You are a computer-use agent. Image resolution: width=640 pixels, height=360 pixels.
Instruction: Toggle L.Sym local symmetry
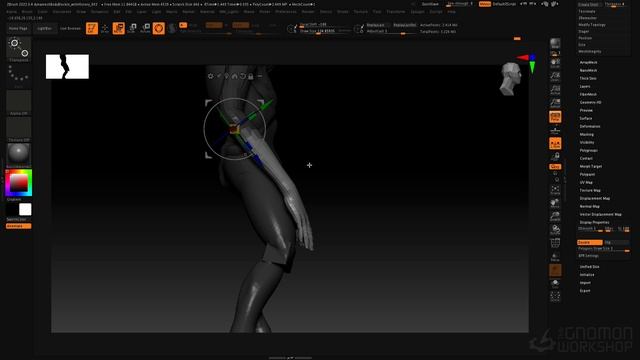click(x=555, y=143)
